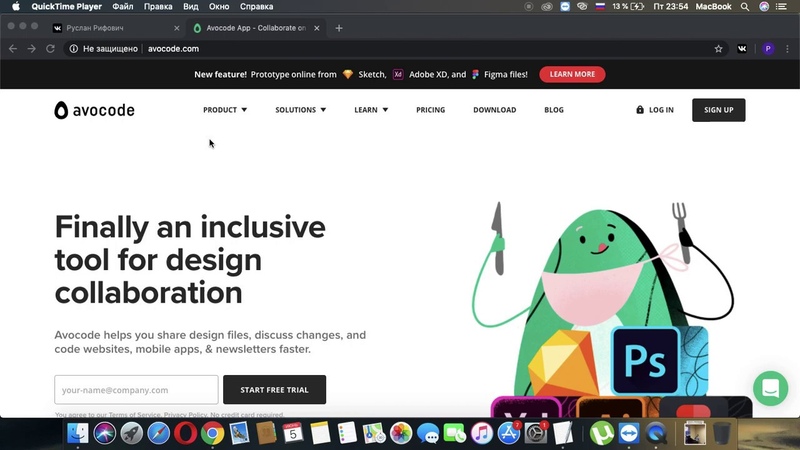Open Finder from the Dock
This screenshot has width=800, height=450.
(78, 433)
